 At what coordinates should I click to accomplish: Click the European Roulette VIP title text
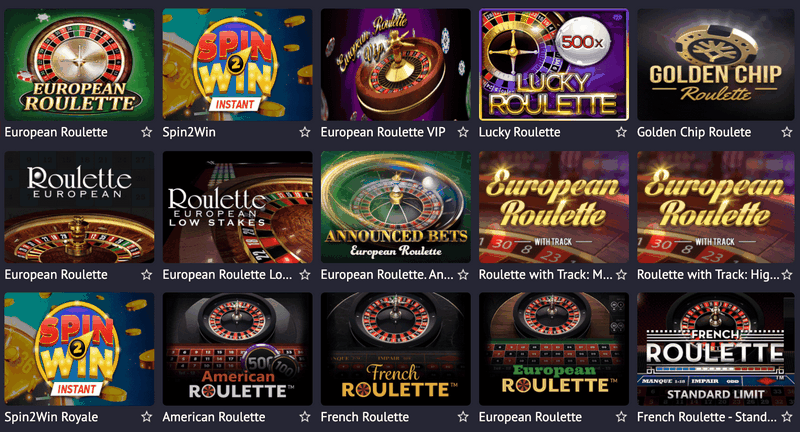pyautogui.click(x=383, y=132)
